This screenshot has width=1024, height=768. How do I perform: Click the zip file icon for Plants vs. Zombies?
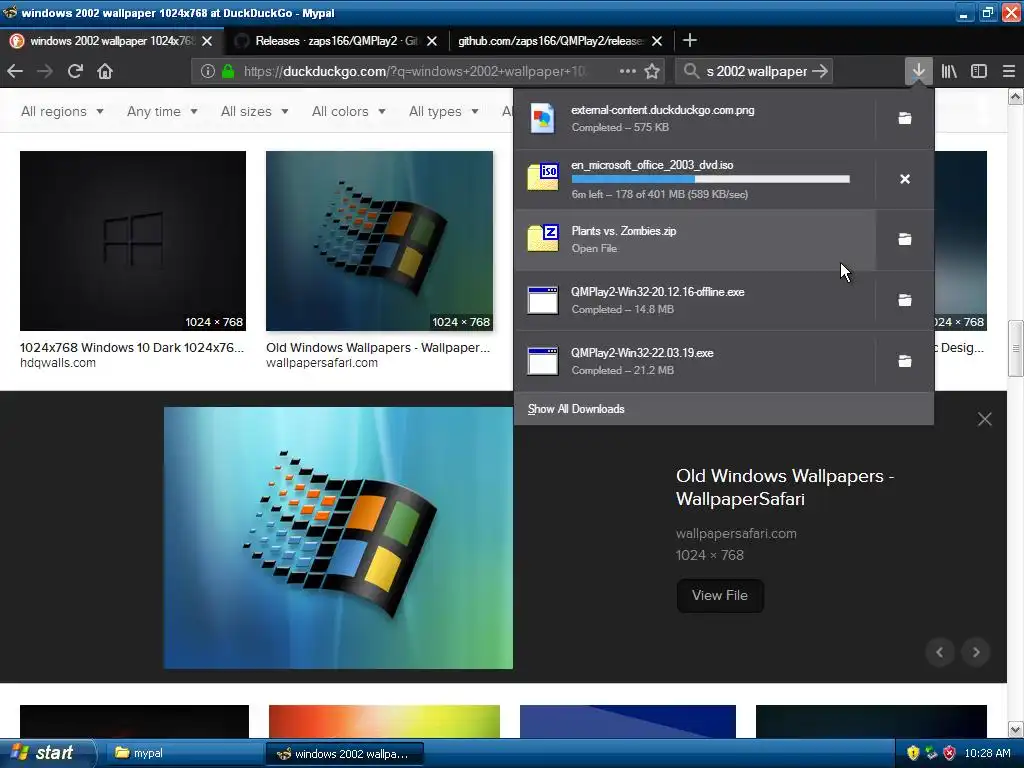tap(543, 238)
